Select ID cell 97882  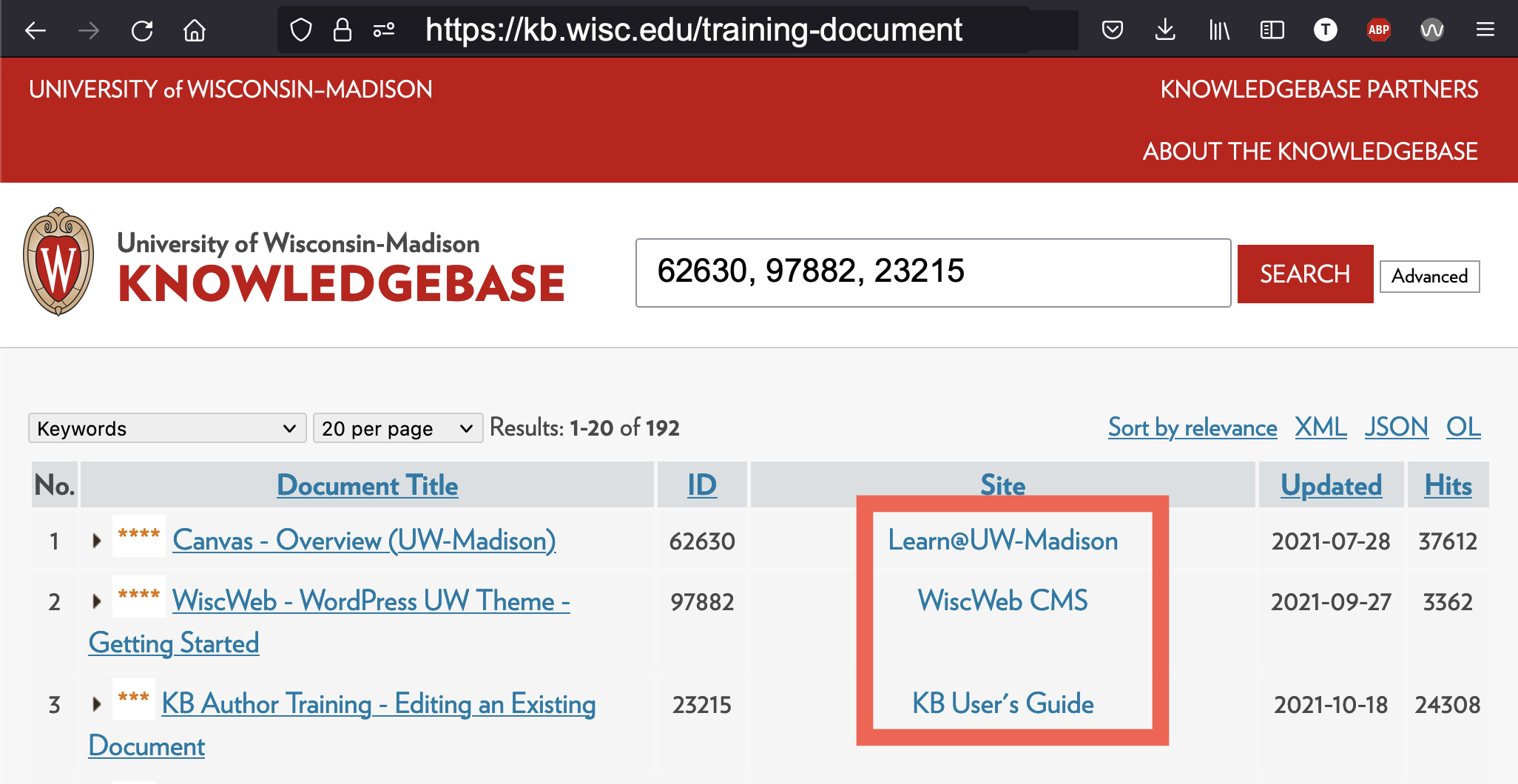tap(702, 602)
